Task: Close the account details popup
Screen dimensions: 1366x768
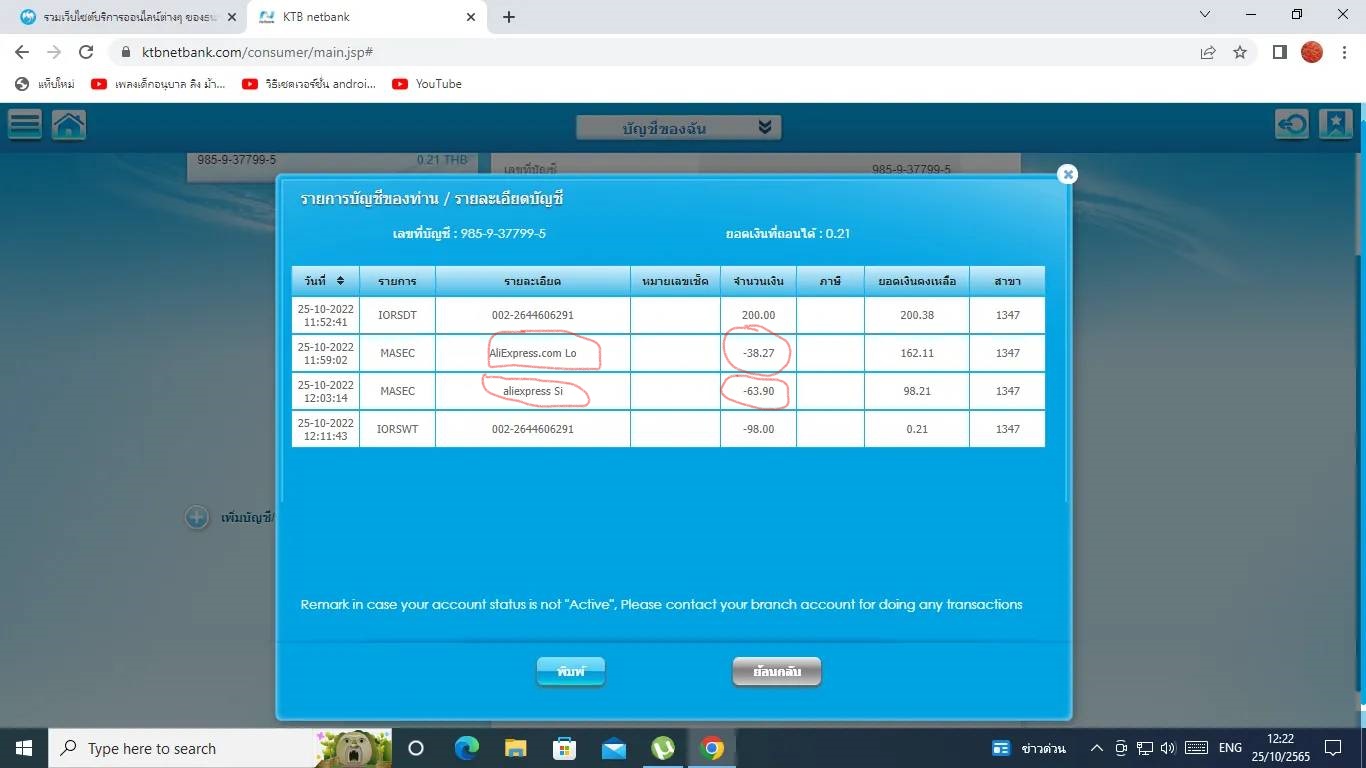Action: coord(1068,174)
